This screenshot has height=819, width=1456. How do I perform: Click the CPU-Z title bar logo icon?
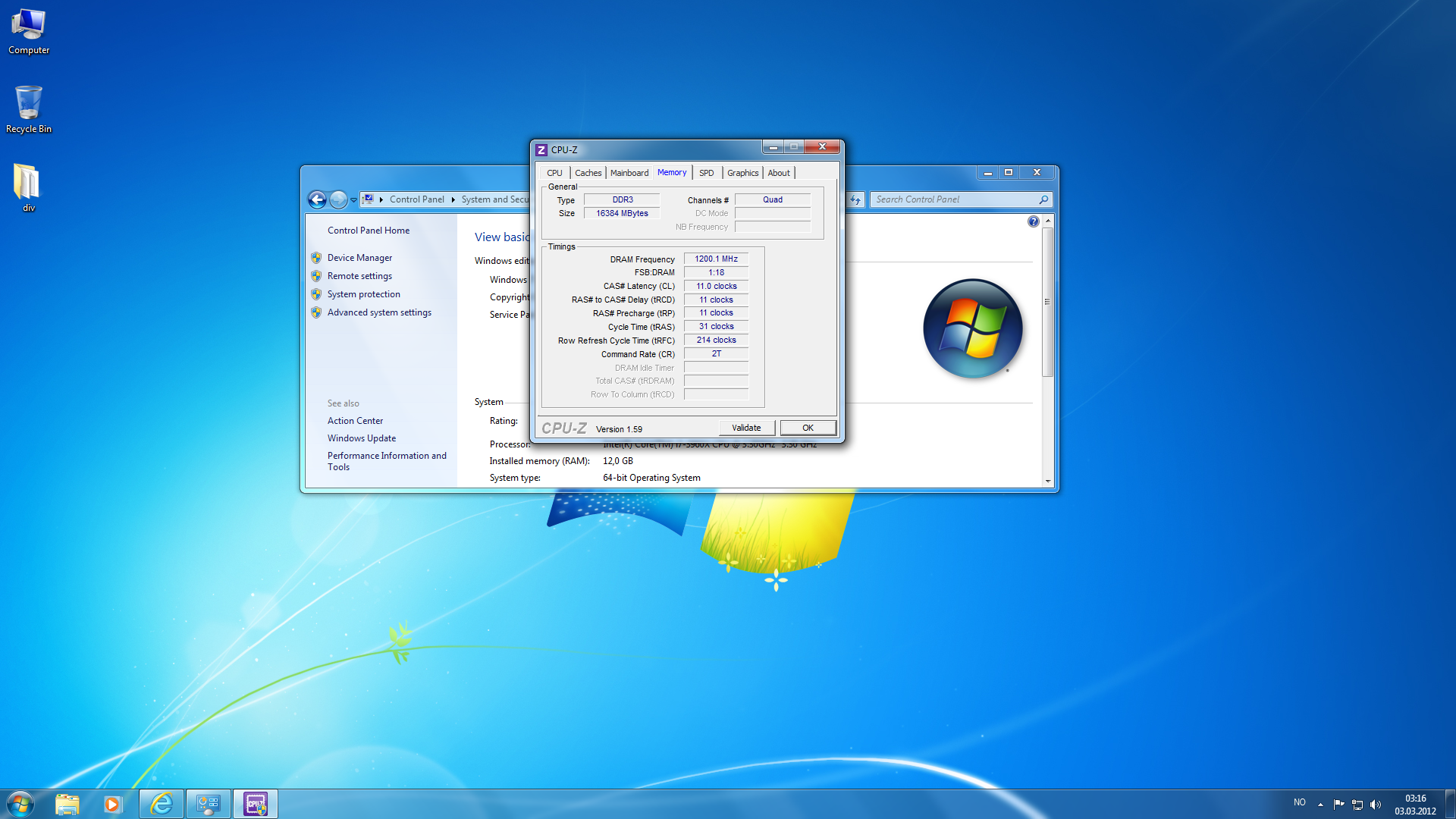pos(541,150)
